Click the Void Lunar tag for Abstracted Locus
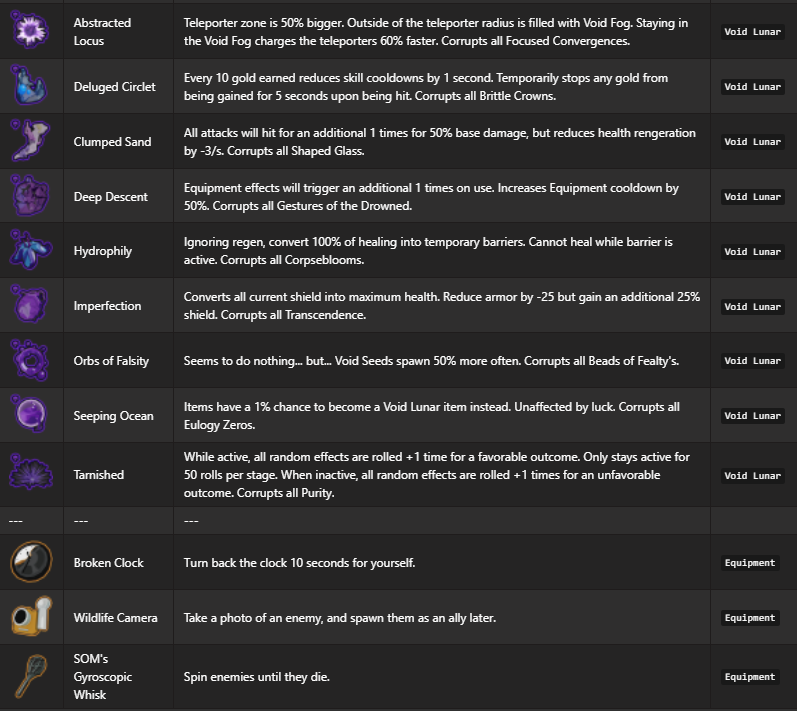 [x=752, y=32]
